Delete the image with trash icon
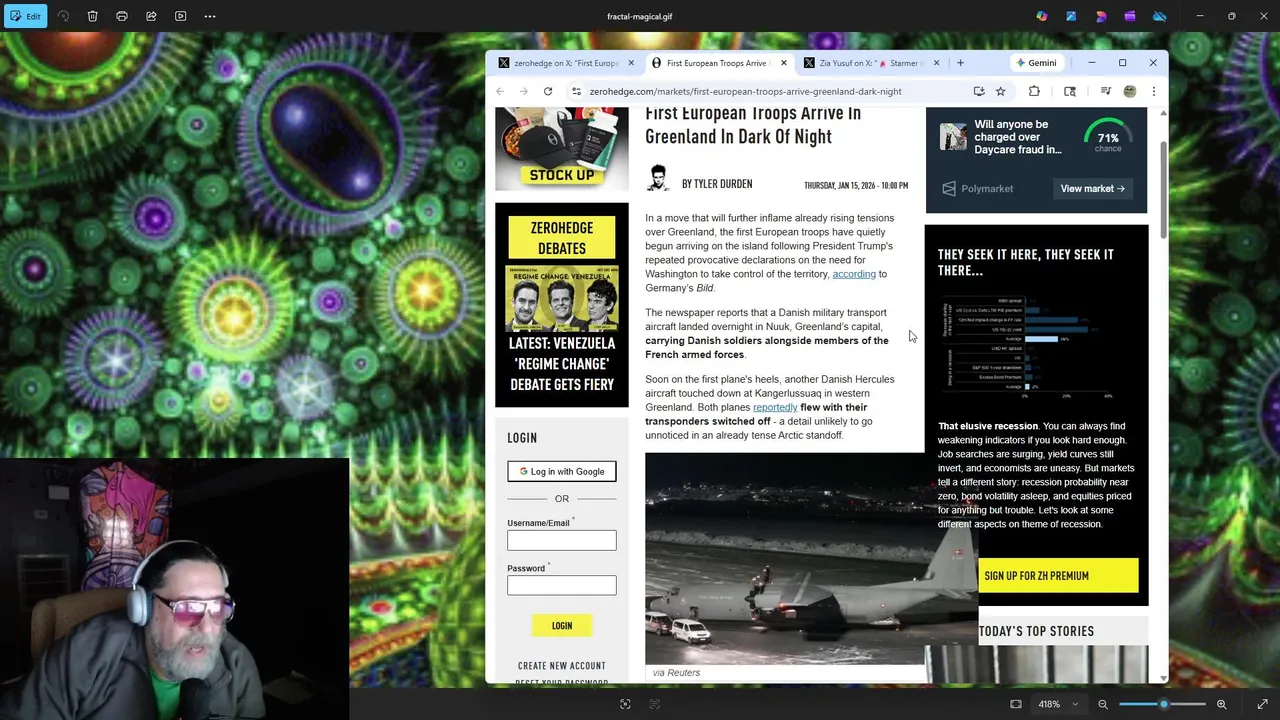1280x720 pixels. [92, 16]
